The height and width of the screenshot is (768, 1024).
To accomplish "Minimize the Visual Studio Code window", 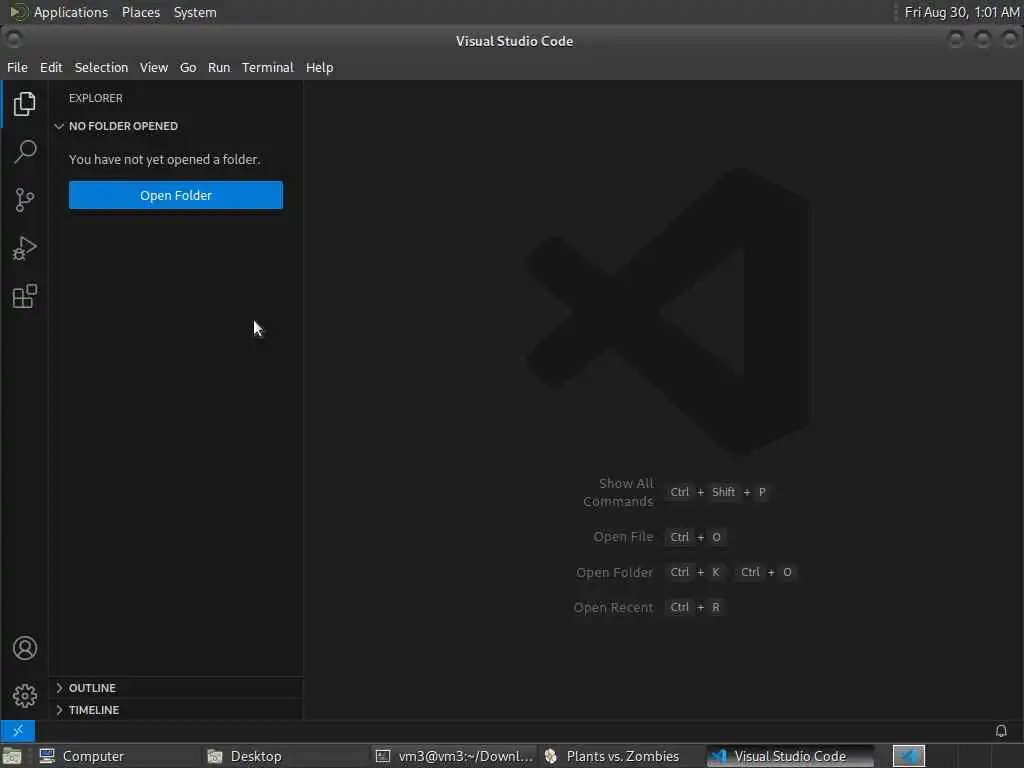I will tap(955, 40).
